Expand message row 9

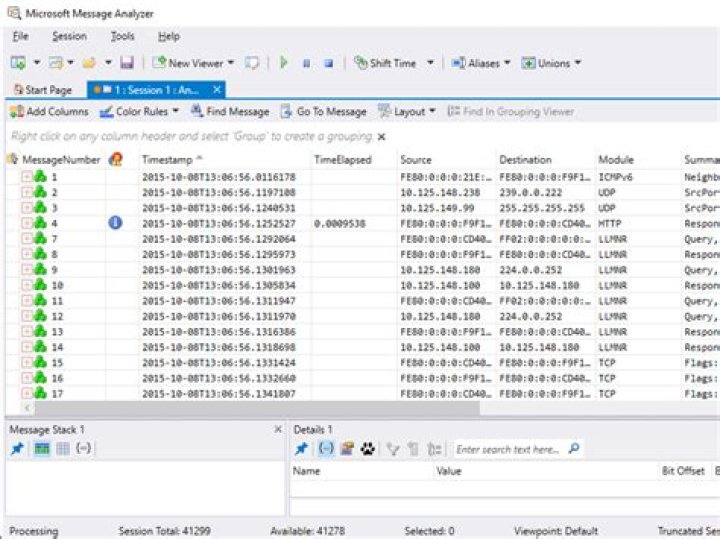coord(27,270)
